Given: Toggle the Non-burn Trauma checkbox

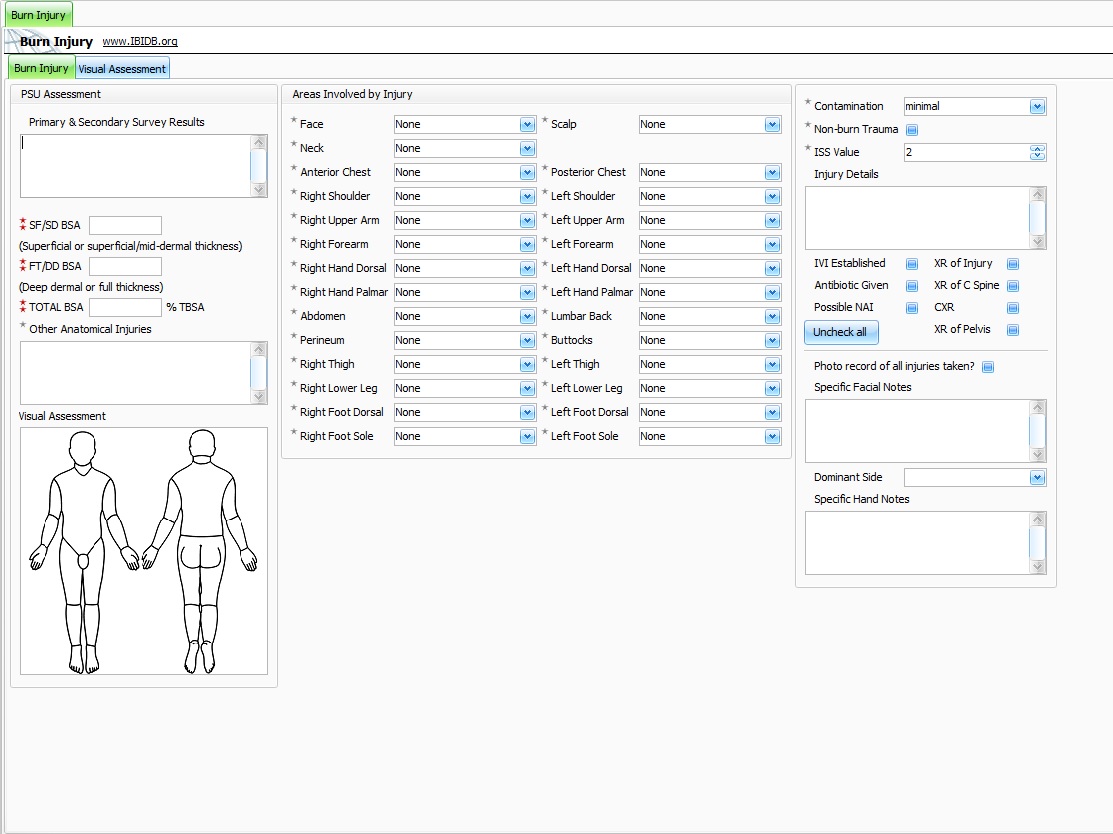Looking at the screenshot, I should point(912,130).
